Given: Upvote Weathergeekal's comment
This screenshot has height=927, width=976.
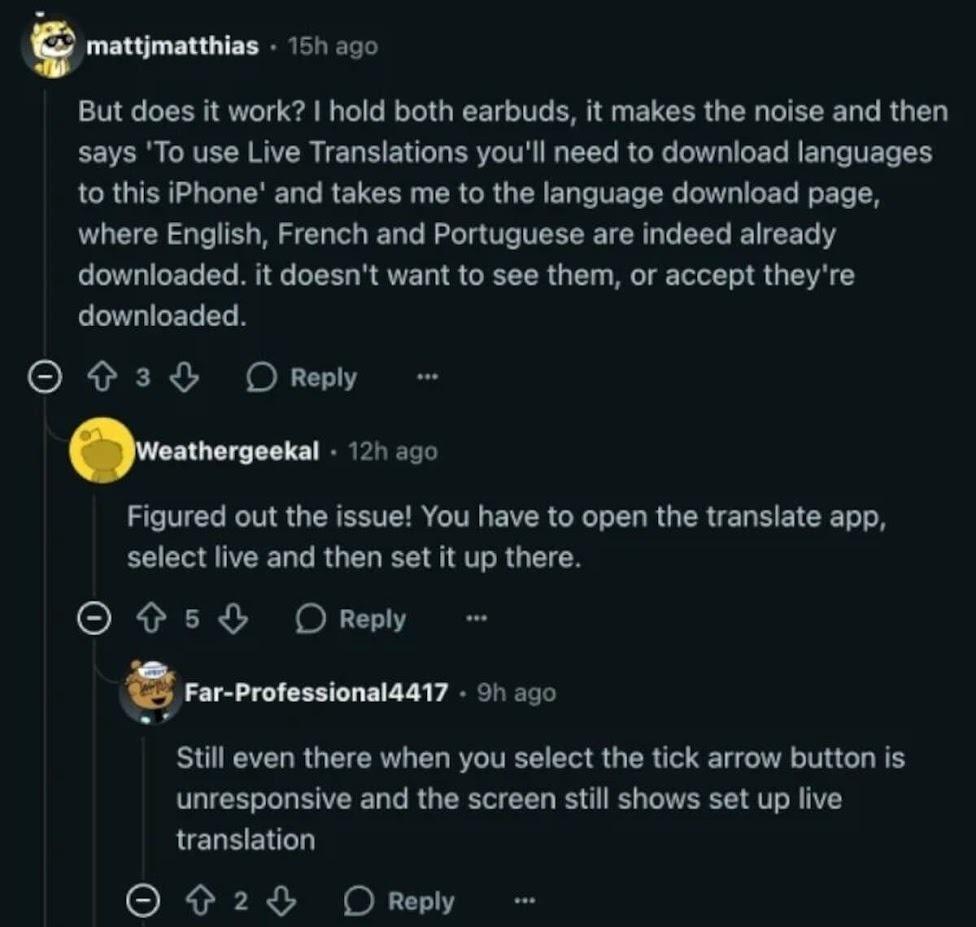Looking at the screenshot, I should [154, 619].
